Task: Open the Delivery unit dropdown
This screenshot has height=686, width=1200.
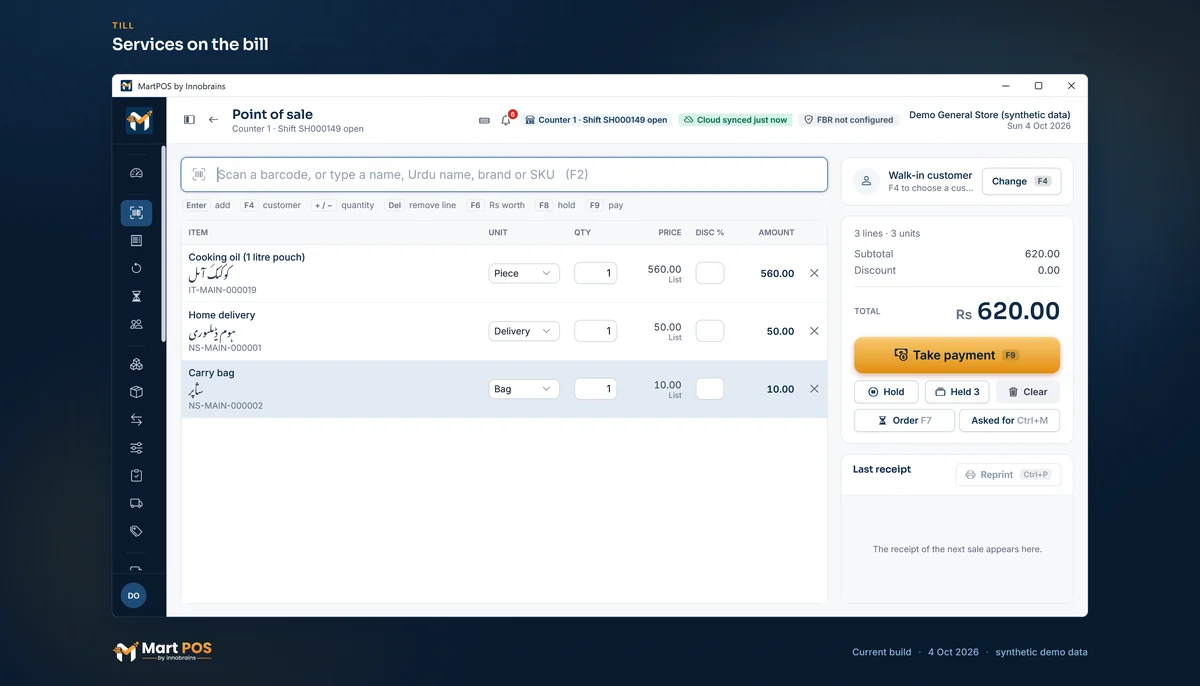Action: (524, 331)
